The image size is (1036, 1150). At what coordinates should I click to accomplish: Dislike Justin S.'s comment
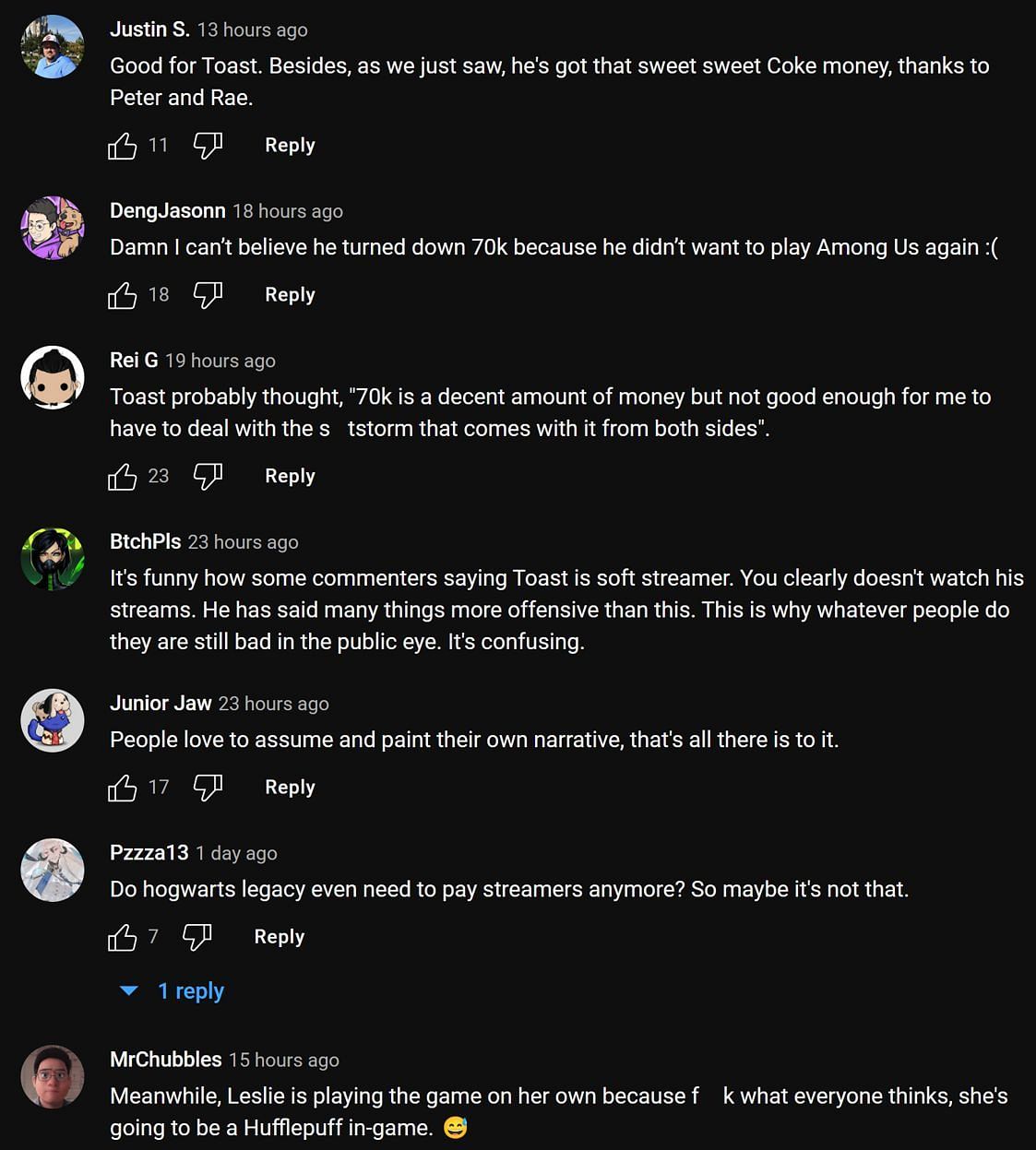(208, 145)
